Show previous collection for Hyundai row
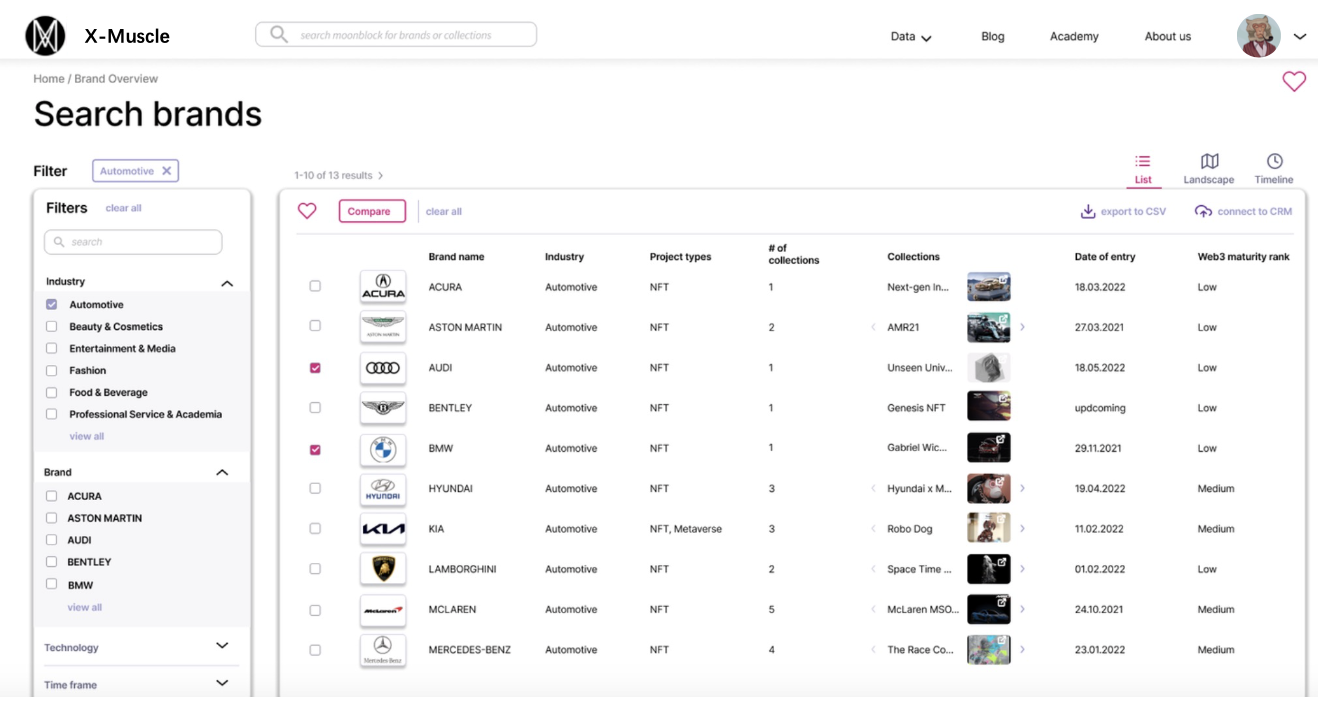Screen dimensions: 1344x728 pos(873,489)
